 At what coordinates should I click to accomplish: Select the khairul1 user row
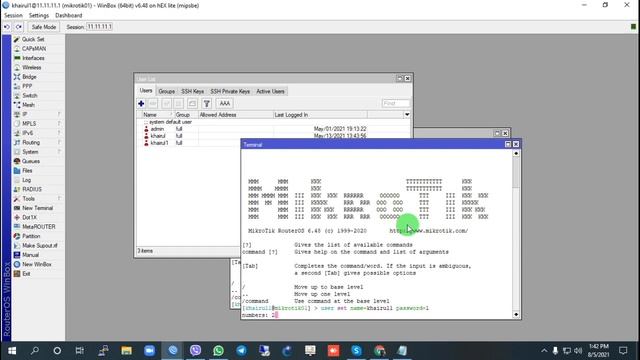189,143
